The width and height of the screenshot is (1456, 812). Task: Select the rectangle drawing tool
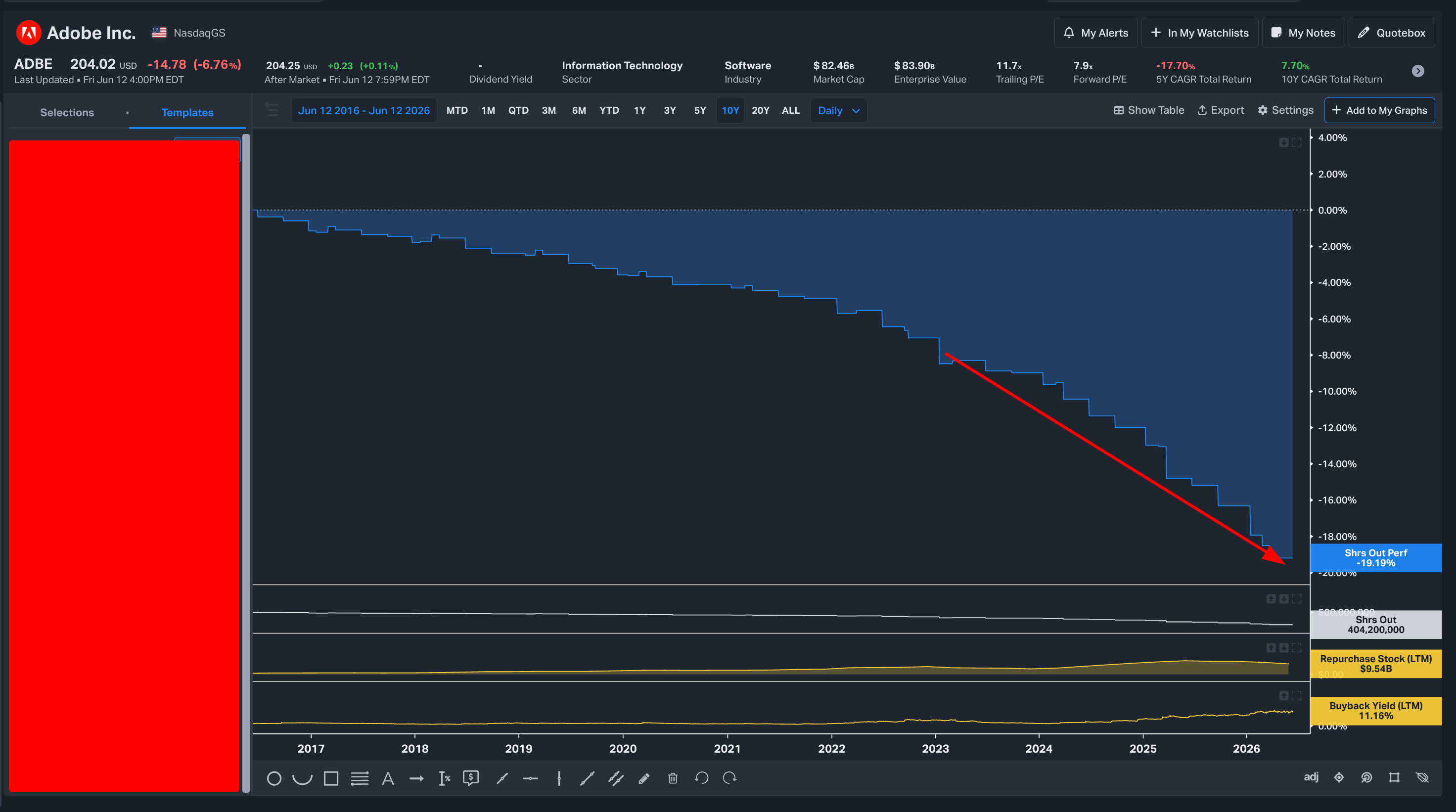[331, 779]
